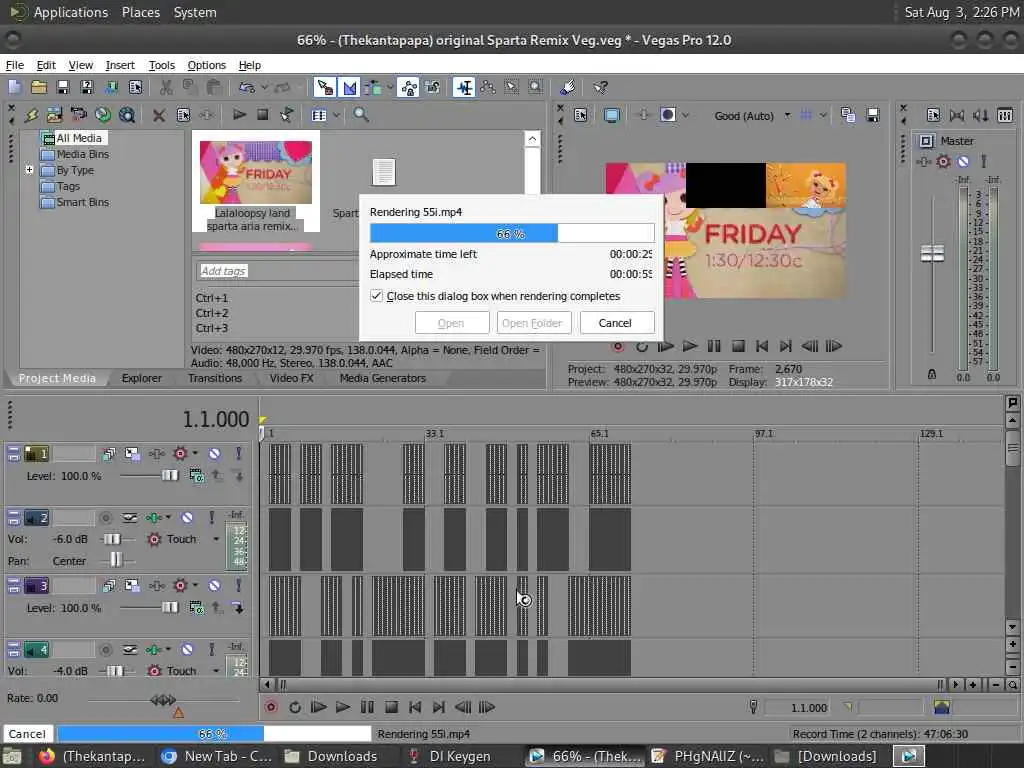Click the Add tags input field
1024x768 pixels.
pos(275,270)
